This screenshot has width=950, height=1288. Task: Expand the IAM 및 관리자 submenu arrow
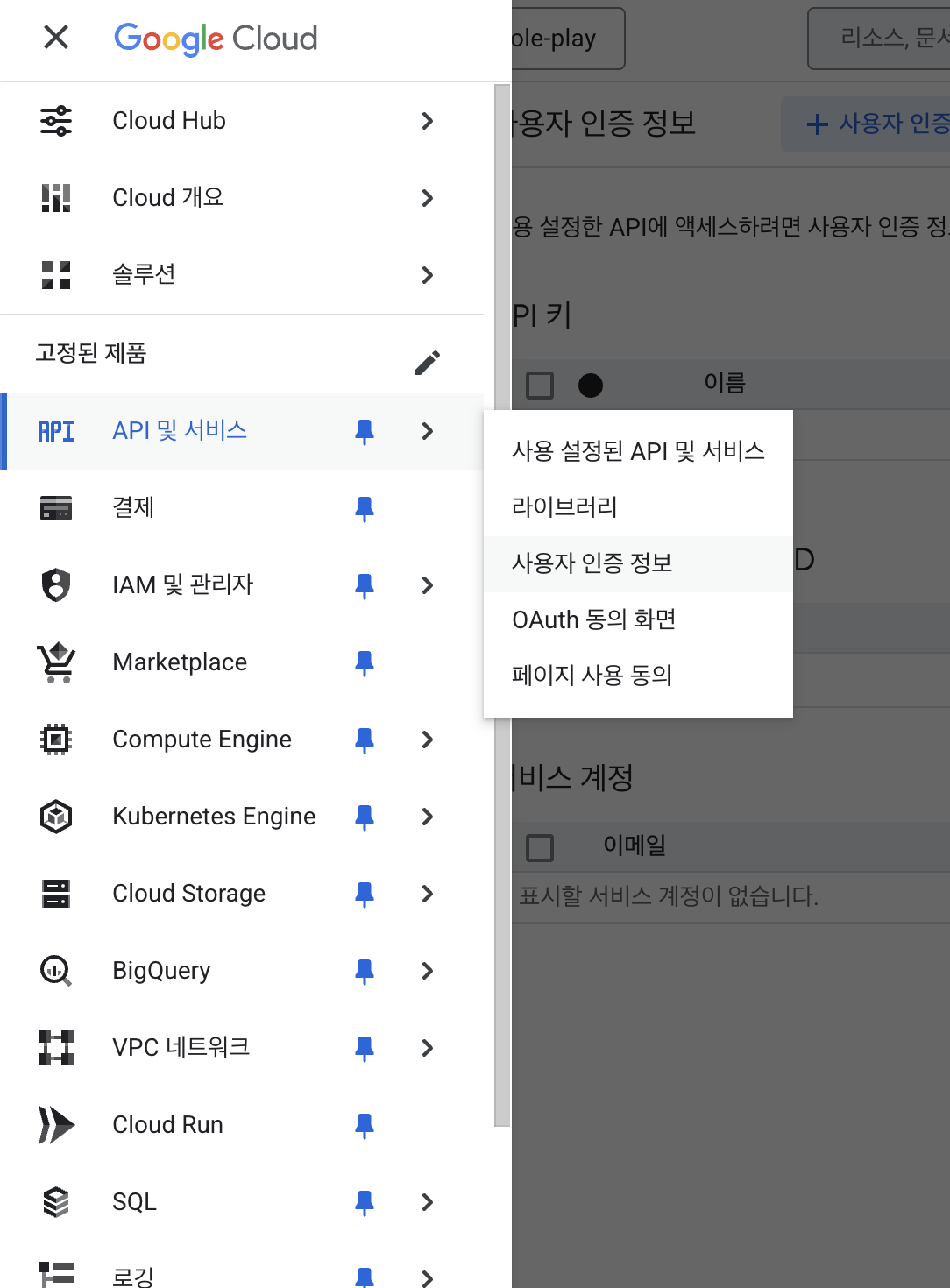click(428, 585)
